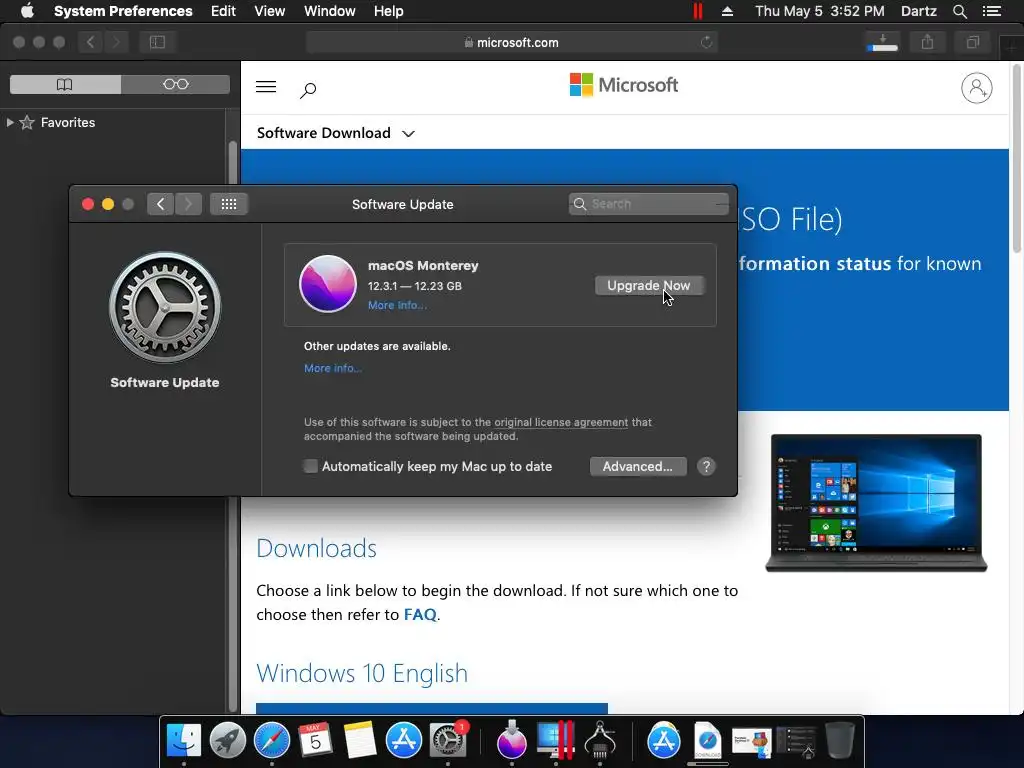
Task: Open Calendar from the Dock
Action: (x=315, y=740)
